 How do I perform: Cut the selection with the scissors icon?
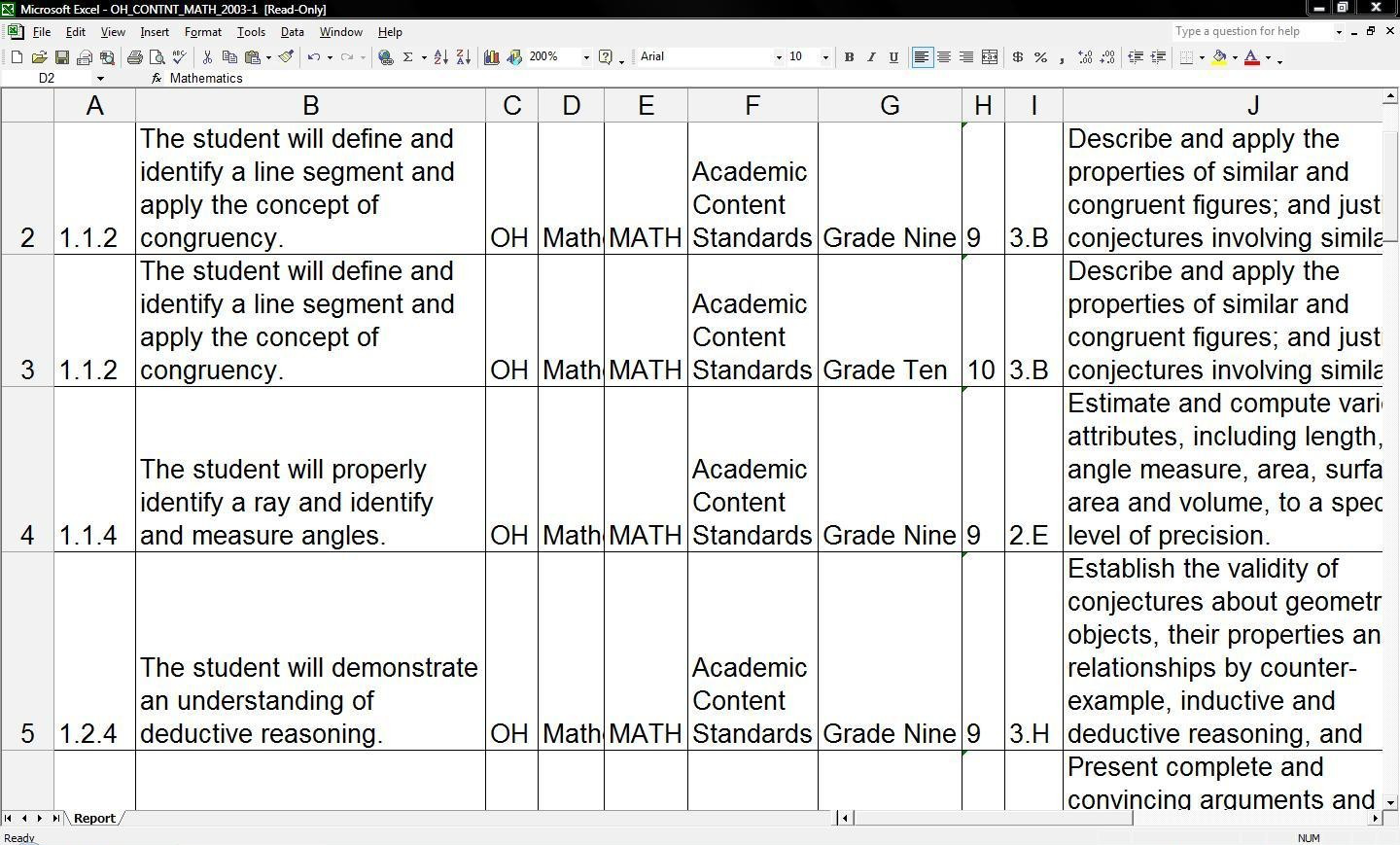coord(207,57)
